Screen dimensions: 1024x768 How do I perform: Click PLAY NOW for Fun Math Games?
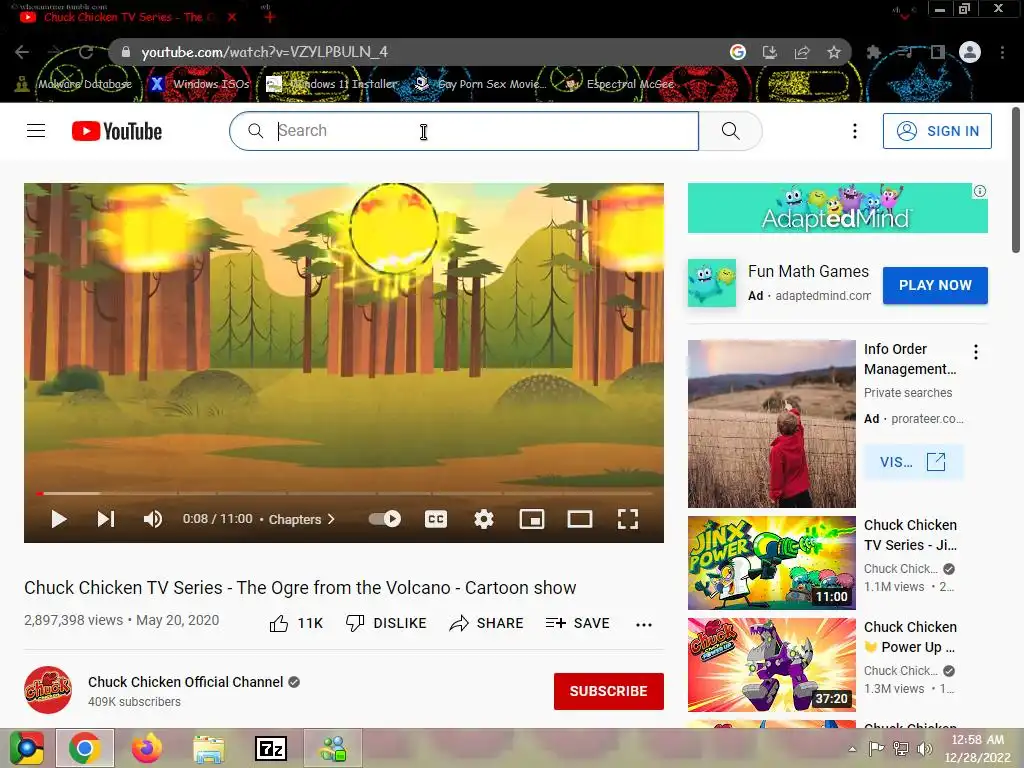[x=935, y=285]
